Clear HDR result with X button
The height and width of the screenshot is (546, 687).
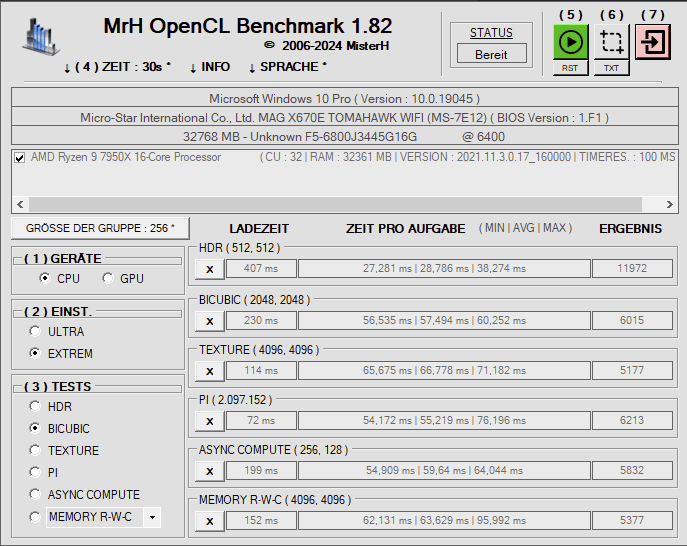tap(210, 269)
